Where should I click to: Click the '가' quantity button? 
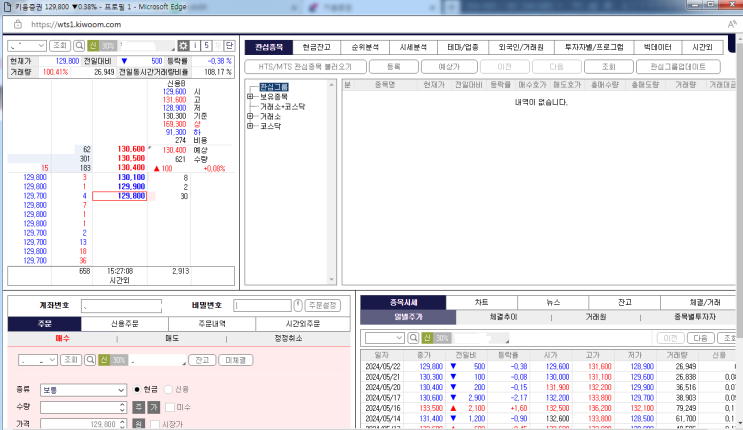[x=154, y=407]
